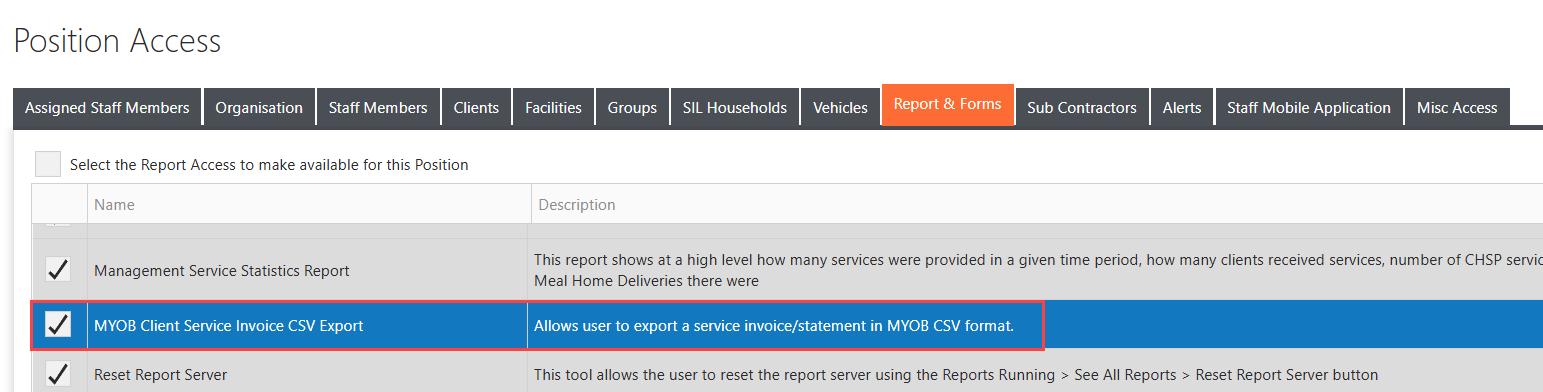The width and height of the screenshot is (1543, 392).
Task: Select the 'Management Service Statistics Report' row name
Action: click(222, 270)
